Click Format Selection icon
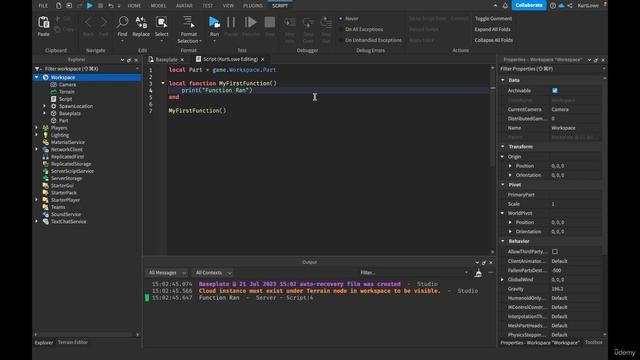 pos(188,23)
